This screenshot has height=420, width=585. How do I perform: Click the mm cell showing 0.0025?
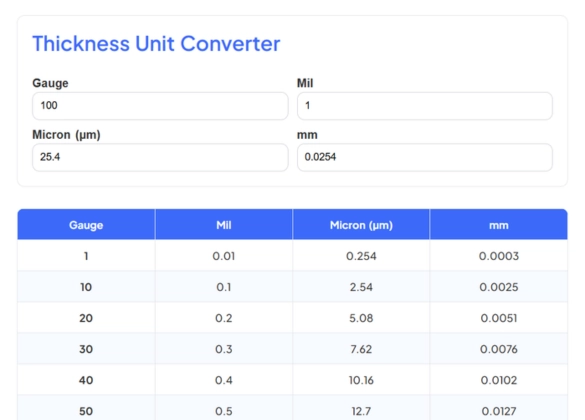click(x=499, y=287)
